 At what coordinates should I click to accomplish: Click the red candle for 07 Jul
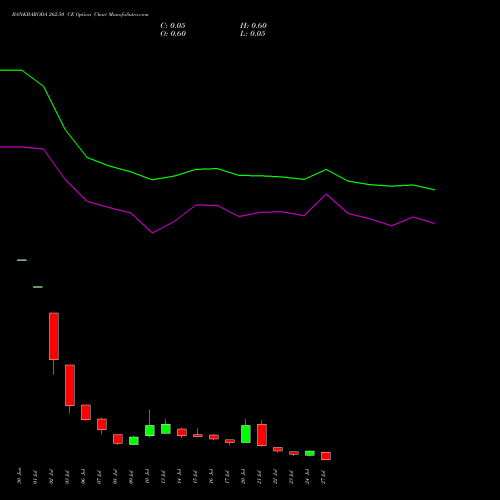[x=102, y=424]
